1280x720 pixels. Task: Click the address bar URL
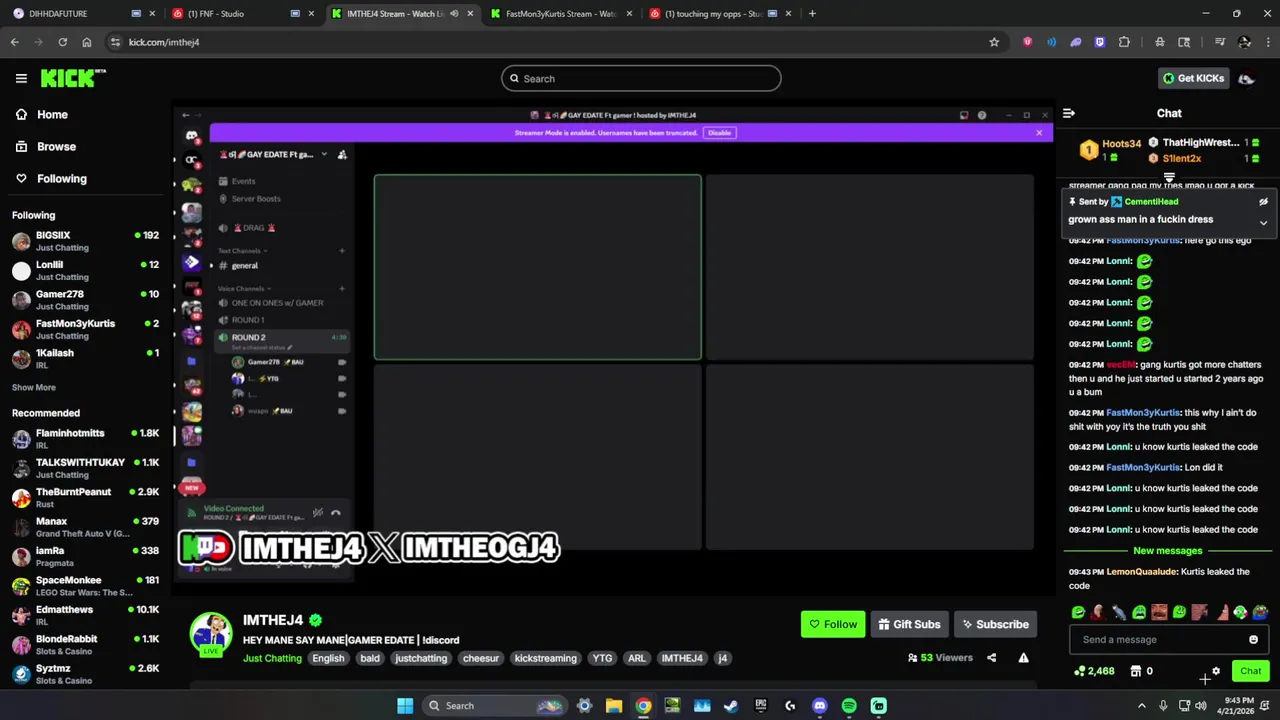pyautogui.click(x=164, y=42)
